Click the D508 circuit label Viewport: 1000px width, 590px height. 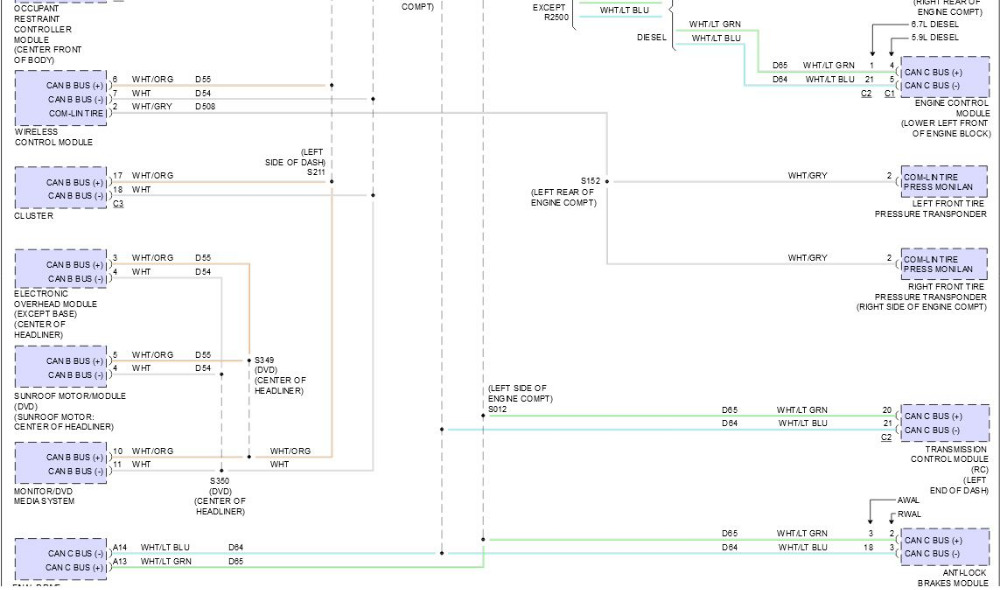coord(205,107)
